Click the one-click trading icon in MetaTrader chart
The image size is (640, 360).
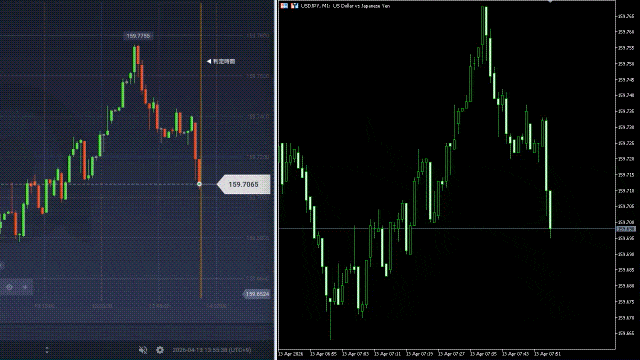pos(284,6)
